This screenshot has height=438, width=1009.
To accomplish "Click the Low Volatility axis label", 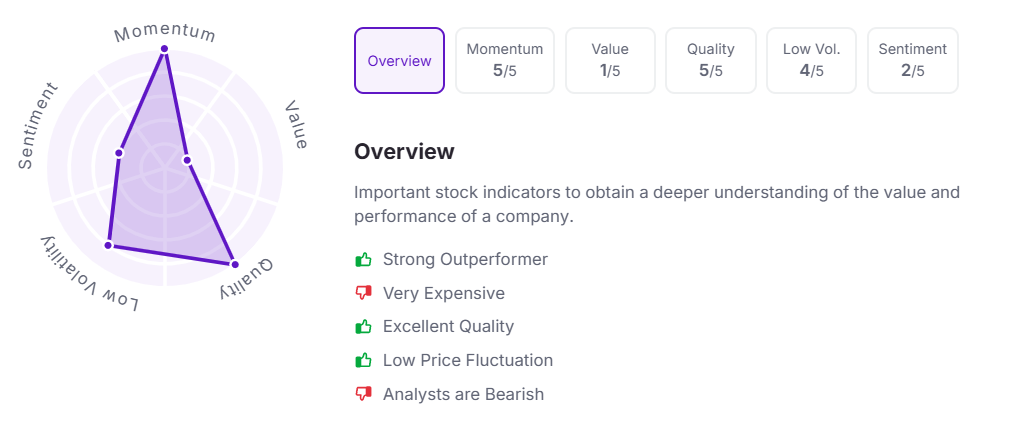I will tap(88, 275).
